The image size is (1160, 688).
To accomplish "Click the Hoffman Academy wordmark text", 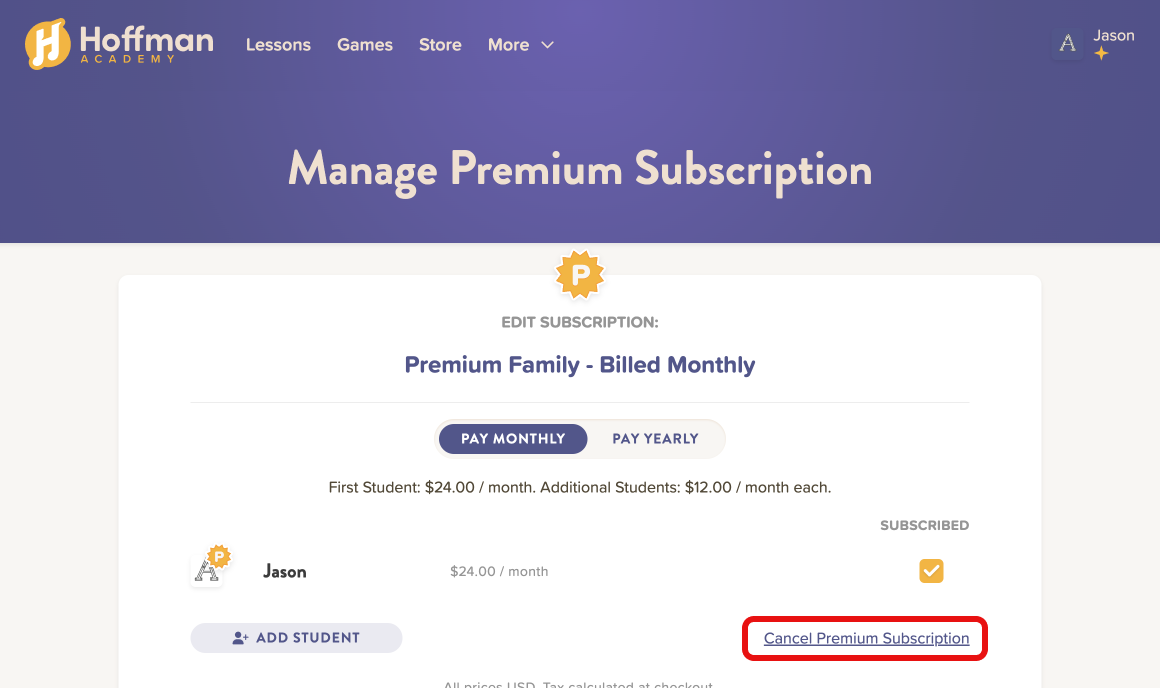I will [146, 42].
